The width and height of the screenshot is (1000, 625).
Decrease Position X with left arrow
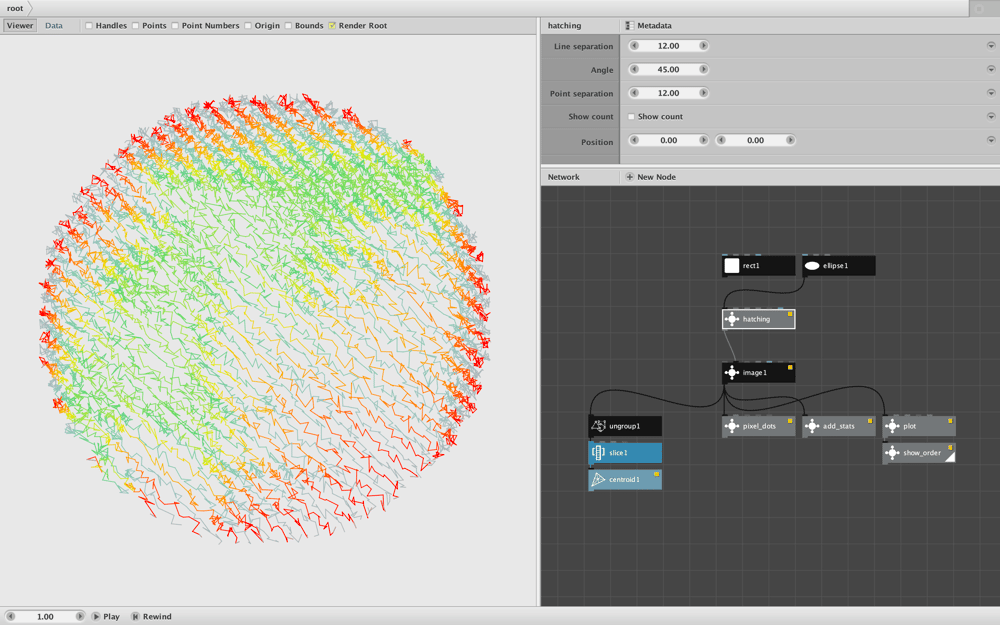coord(634,140)
